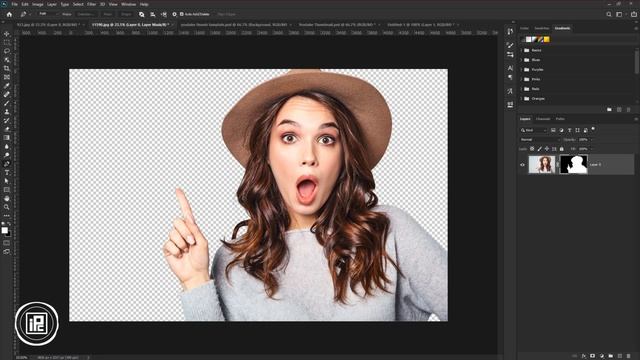Click the Home icon
640x360 pixels.
(9, 14)
